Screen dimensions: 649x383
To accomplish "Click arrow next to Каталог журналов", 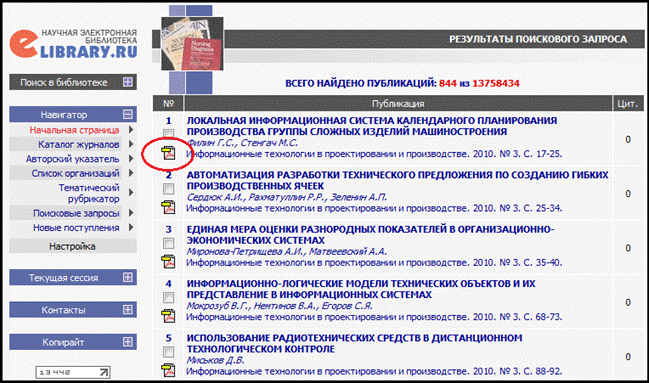I will click(131, 144).
